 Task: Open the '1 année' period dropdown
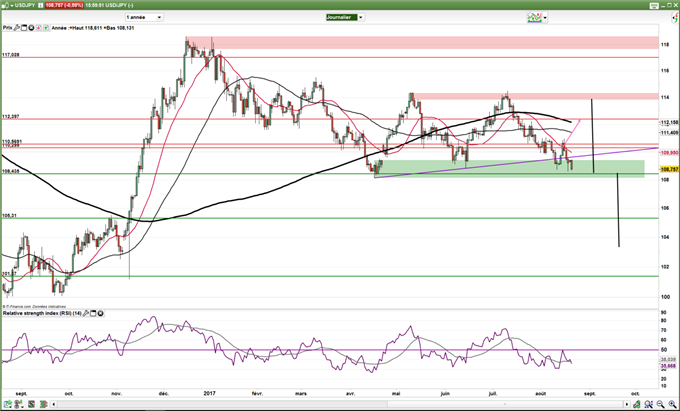click(x=144, y=17)
